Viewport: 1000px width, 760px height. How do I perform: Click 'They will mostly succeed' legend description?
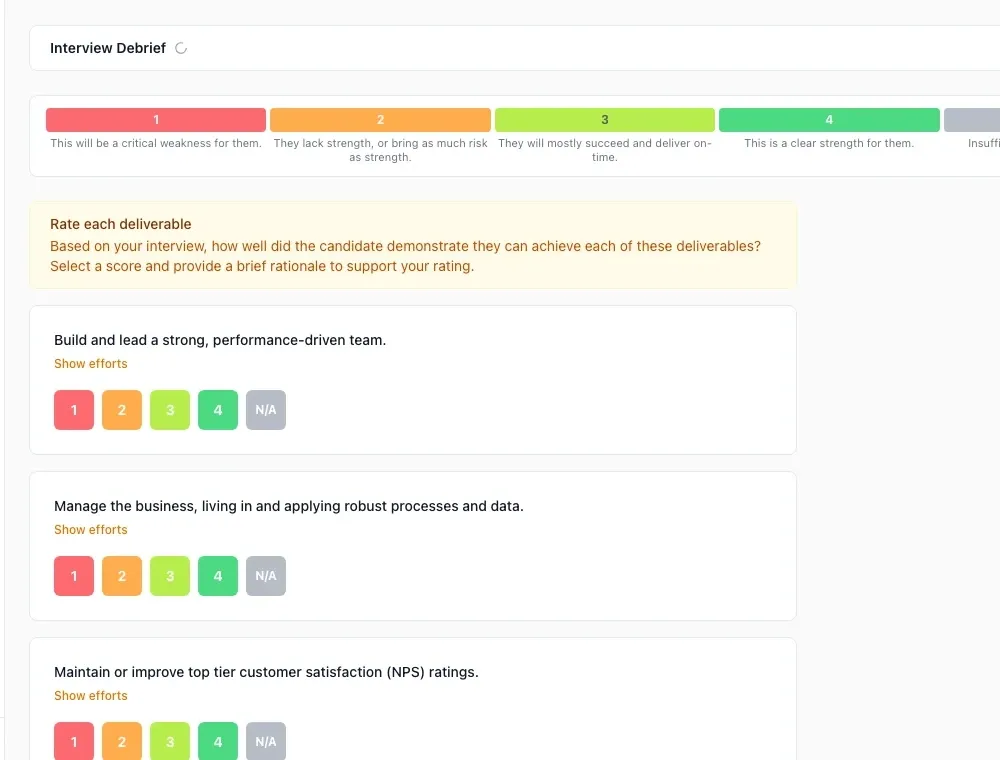pos(605,150)
